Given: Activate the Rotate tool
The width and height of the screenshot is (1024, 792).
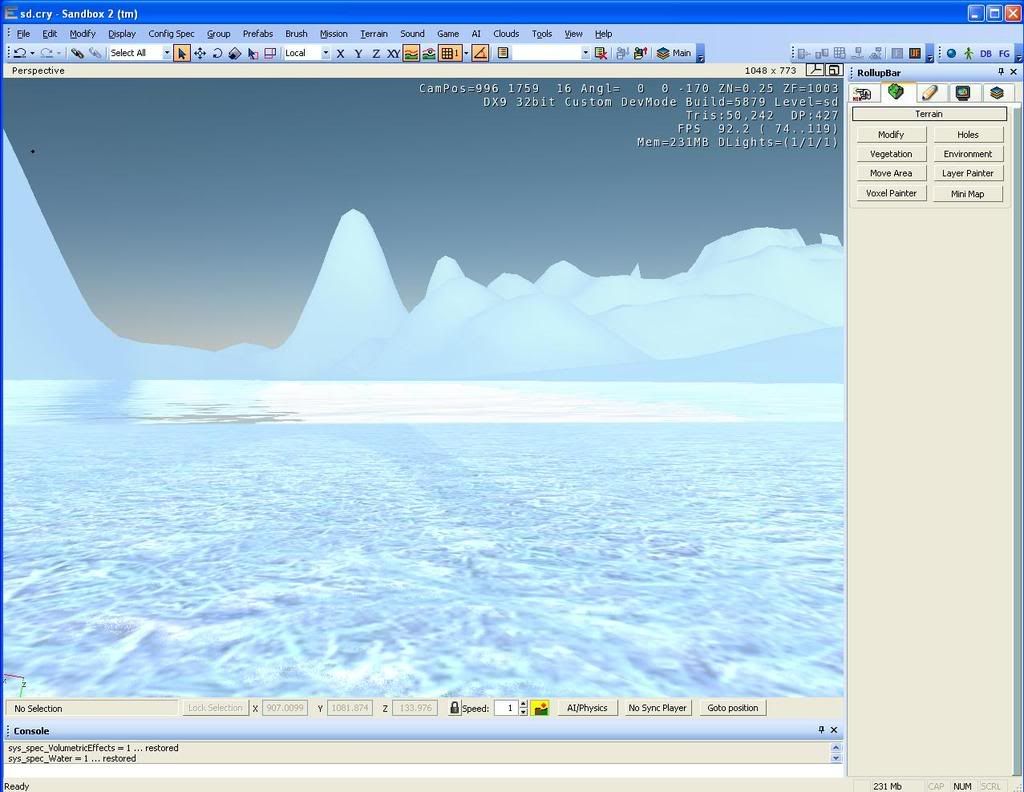Looking at the screenshot, I should click(x=217, y=53).
